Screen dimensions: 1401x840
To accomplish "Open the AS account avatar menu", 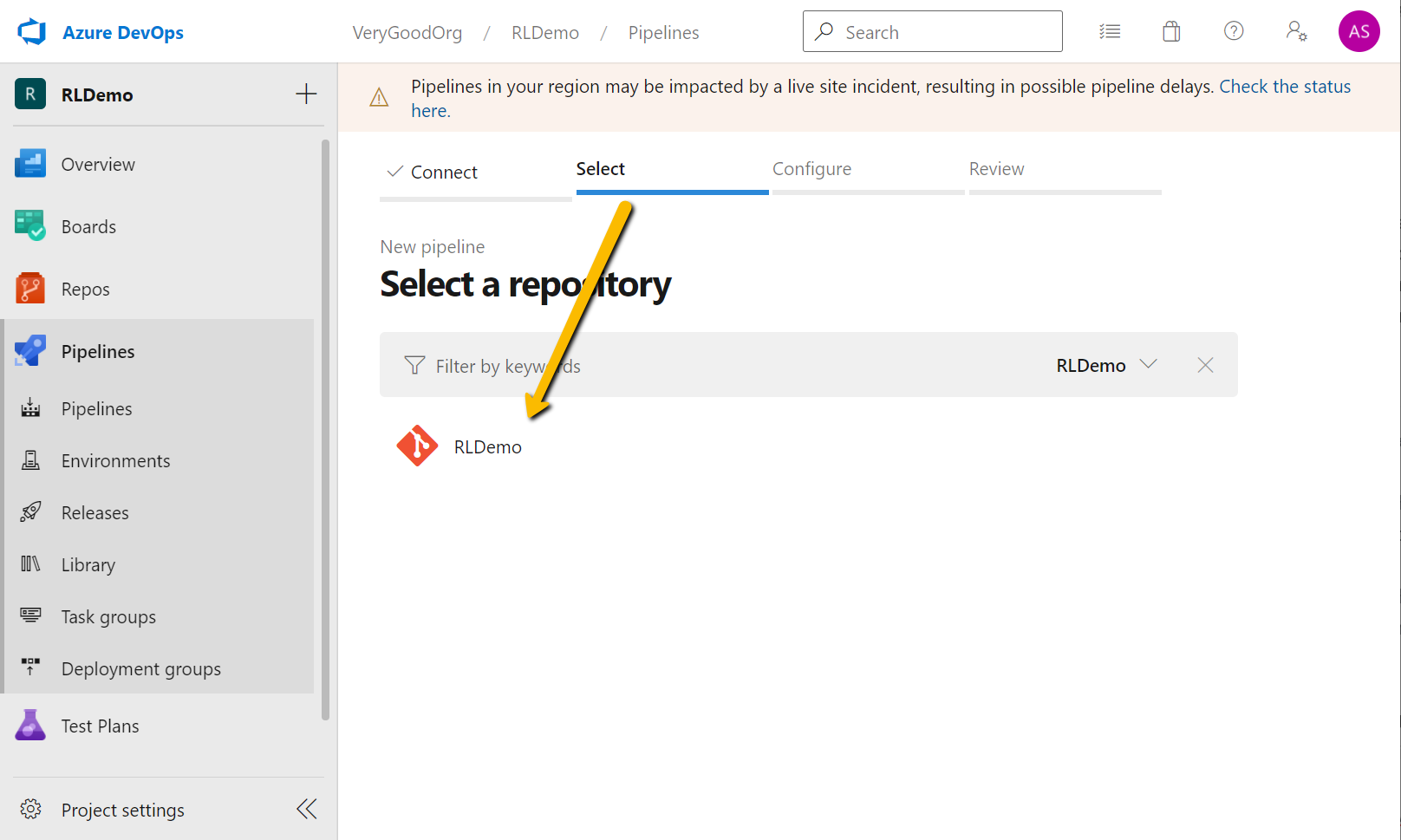I will tap(1359, 31).
